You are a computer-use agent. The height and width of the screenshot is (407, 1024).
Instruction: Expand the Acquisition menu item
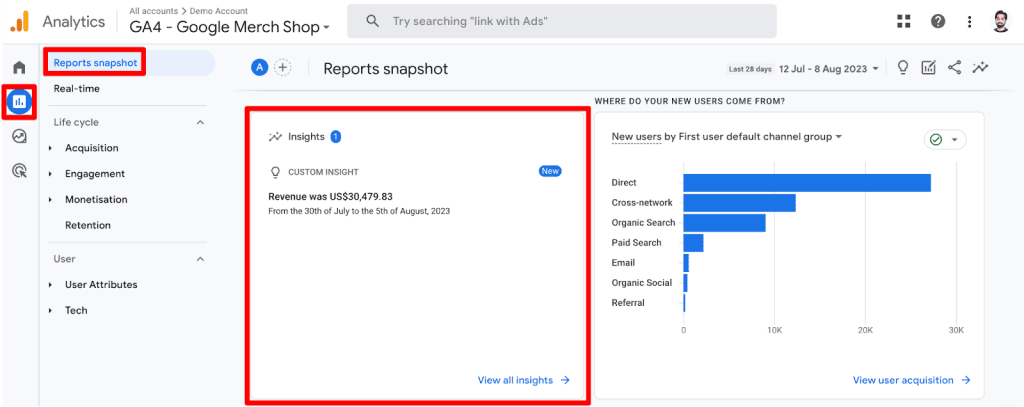click(x=50, y=148)
